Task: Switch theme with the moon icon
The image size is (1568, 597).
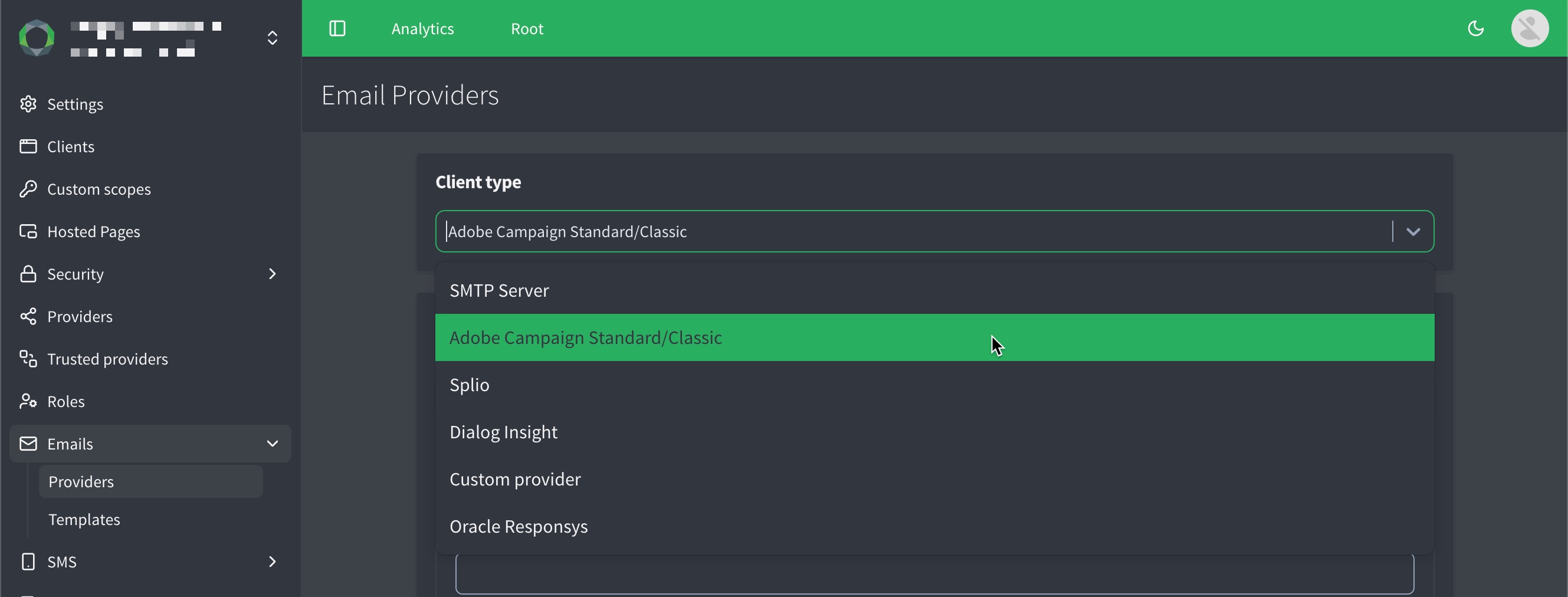Action: point(1475,28)
